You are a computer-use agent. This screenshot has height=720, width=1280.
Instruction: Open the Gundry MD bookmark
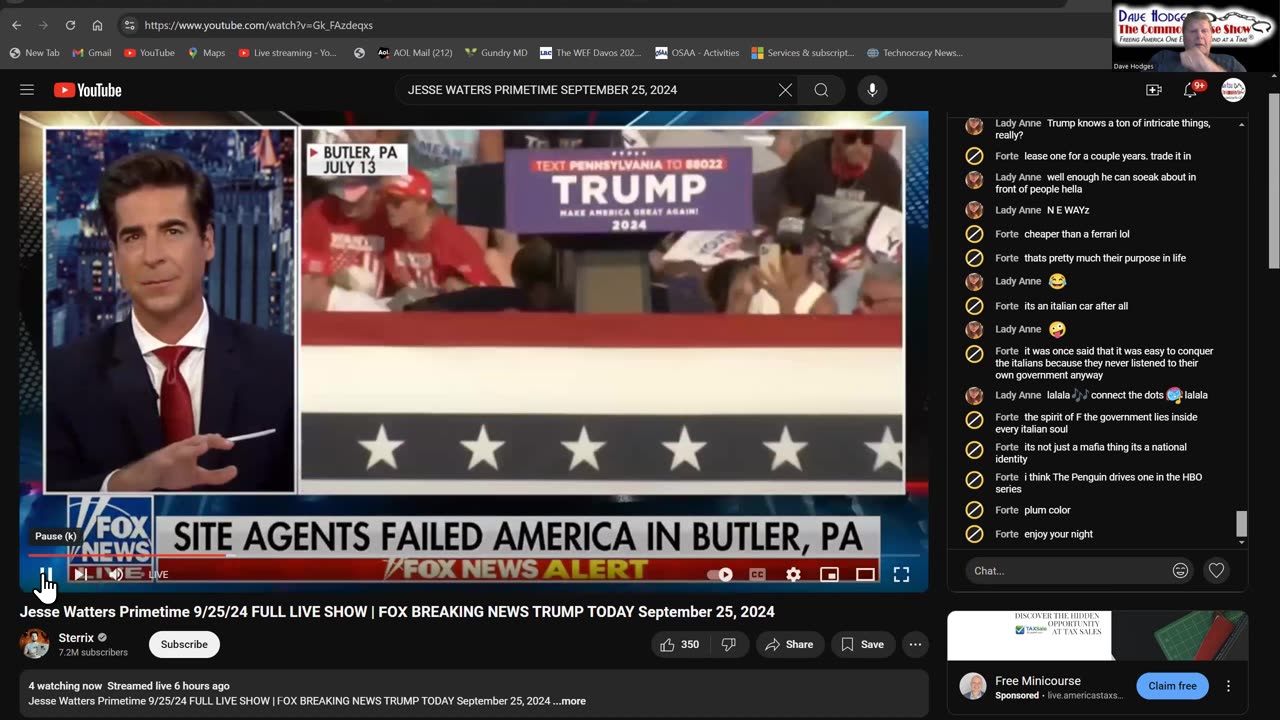coord(496,53)
